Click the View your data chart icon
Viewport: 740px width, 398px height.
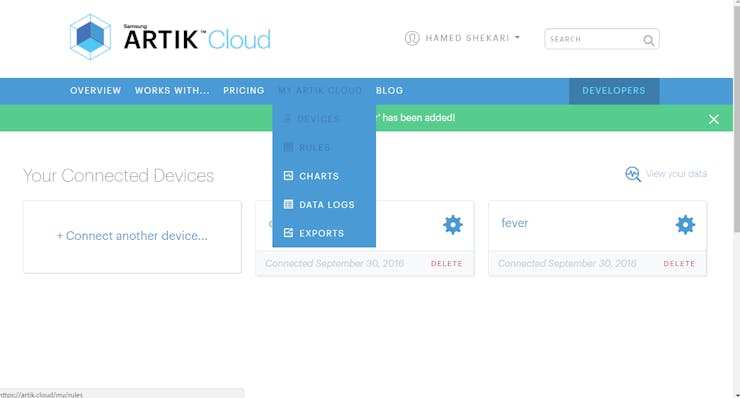pyautogui.click(x=633, y=174)
